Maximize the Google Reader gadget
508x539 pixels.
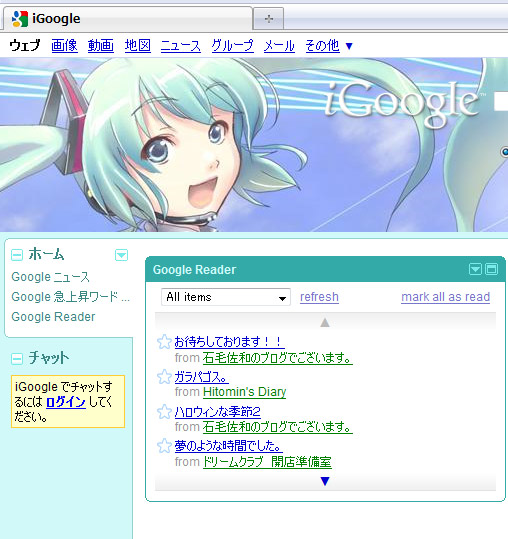[x=492, y=269]
